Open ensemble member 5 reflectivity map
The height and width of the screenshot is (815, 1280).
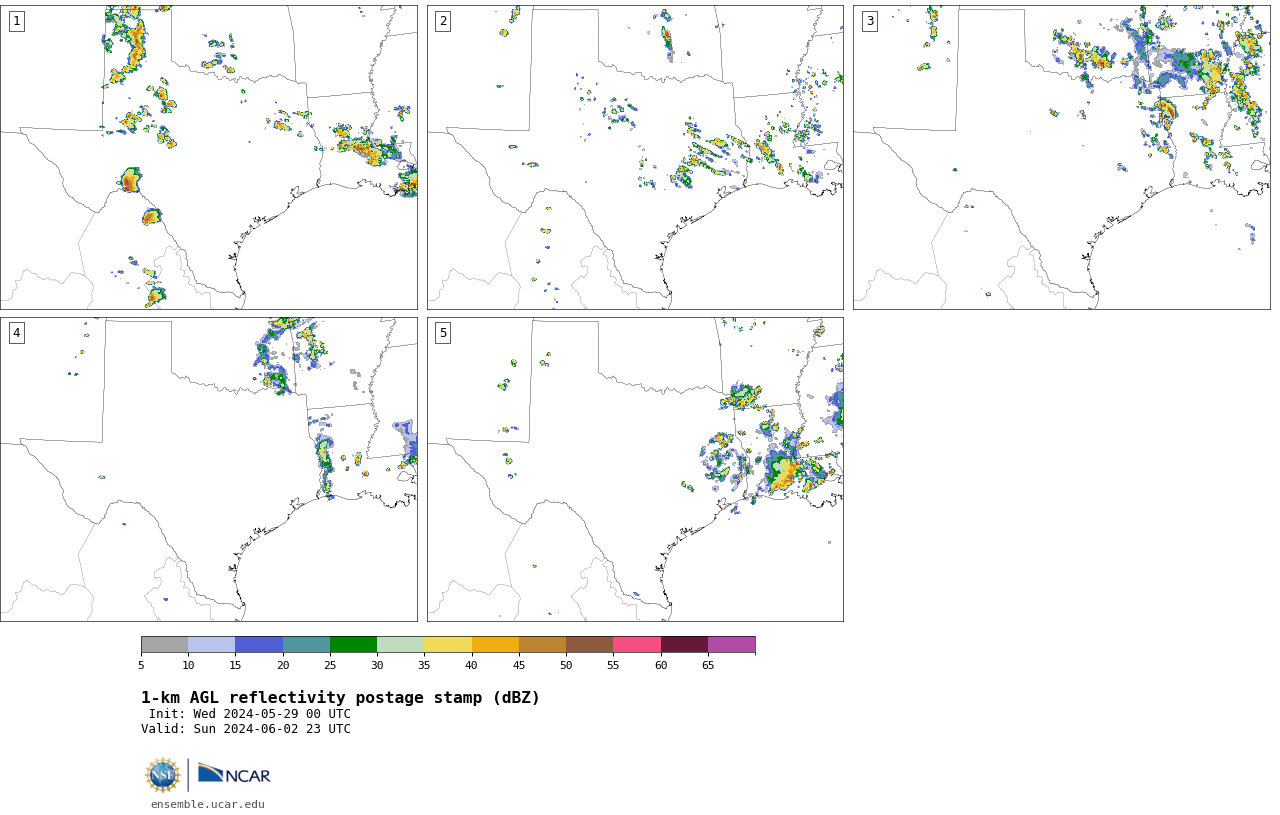[x=635, y=469]
